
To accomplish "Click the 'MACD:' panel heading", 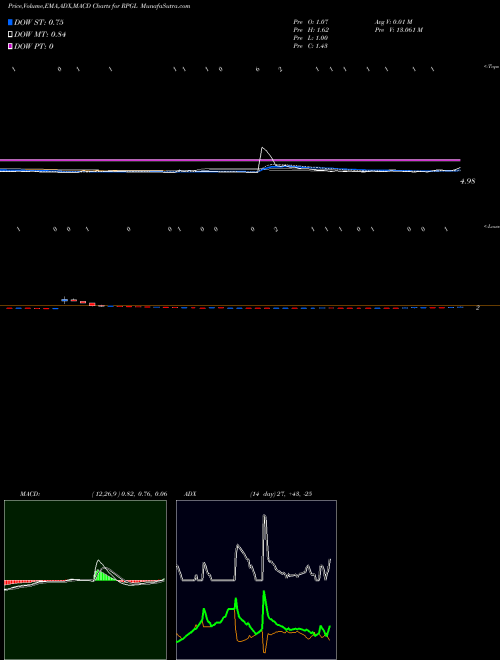I will [30, 494].
